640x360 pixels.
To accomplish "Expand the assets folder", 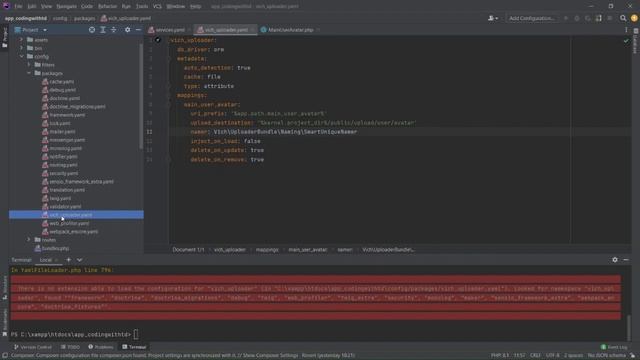I will [x=21, y=40].
